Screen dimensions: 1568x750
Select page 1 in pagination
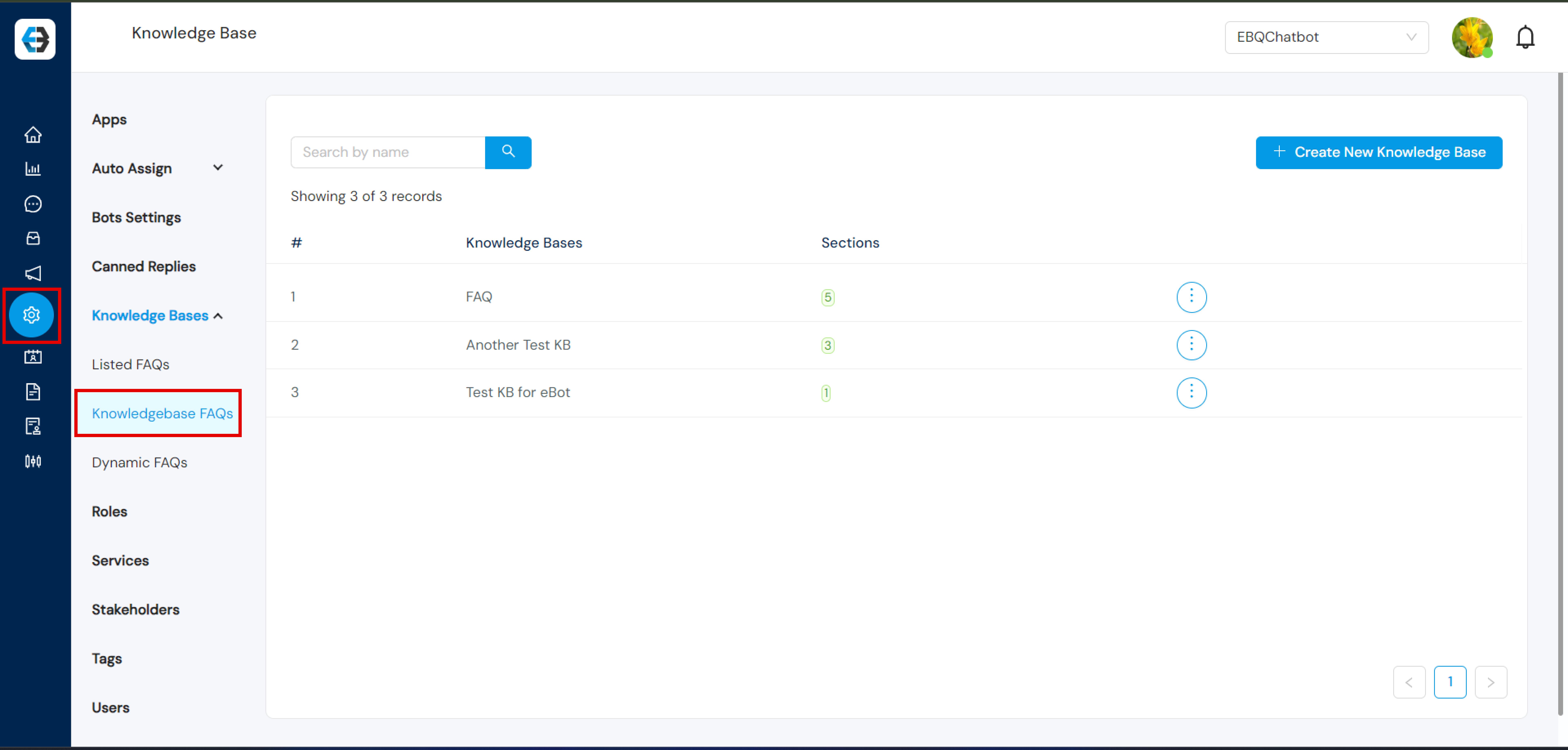point(1450,682)
